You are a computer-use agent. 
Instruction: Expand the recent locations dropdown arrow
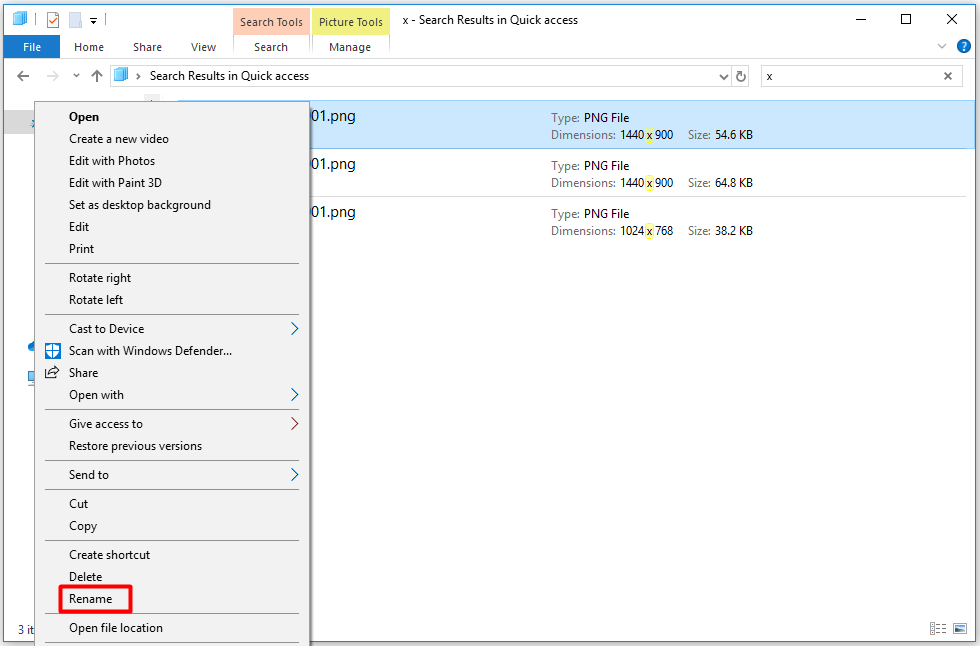coord(76,76)
